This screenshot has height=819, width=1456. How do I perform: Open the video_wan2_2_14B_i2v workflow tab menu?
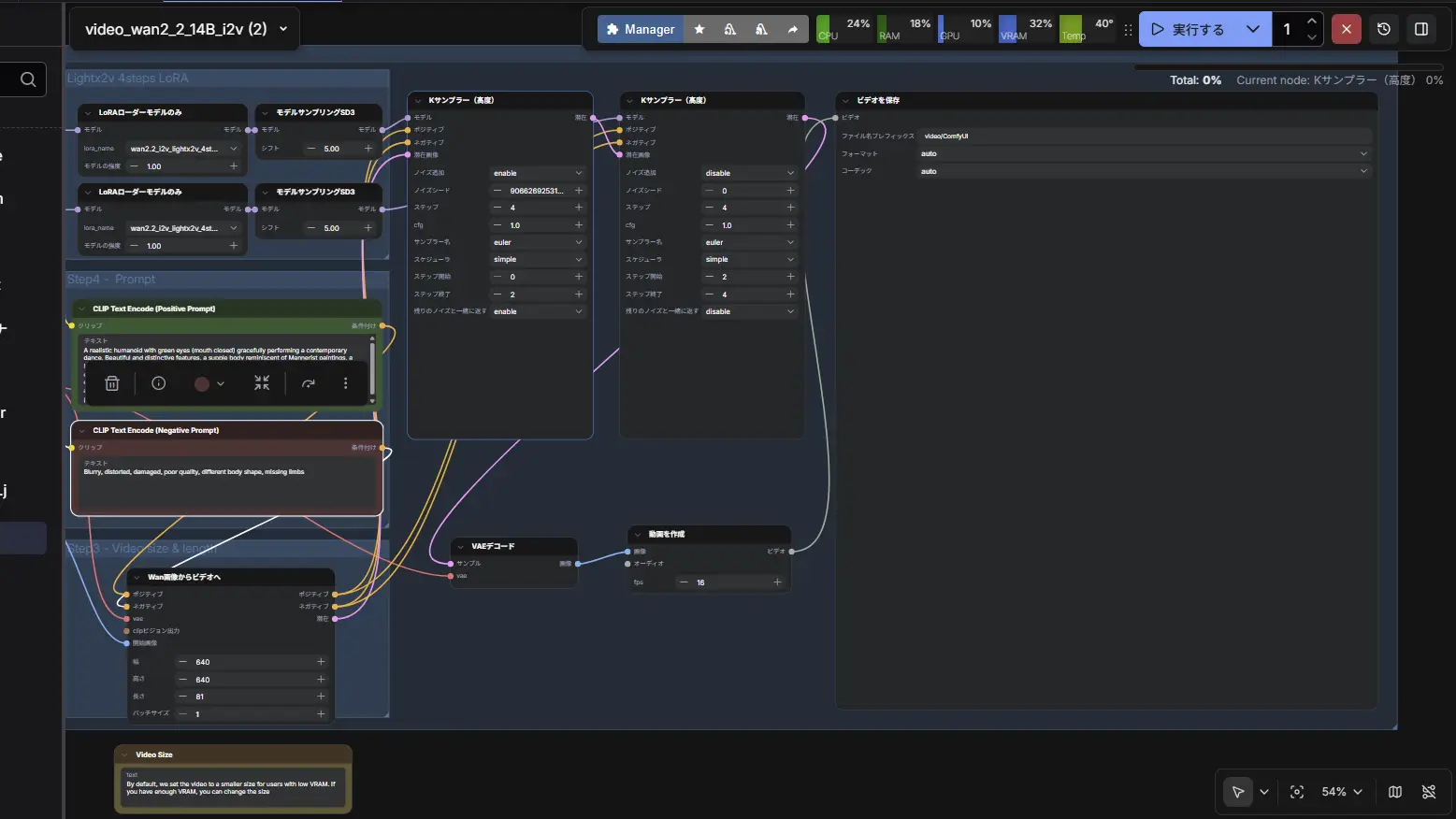pos(282,29)
